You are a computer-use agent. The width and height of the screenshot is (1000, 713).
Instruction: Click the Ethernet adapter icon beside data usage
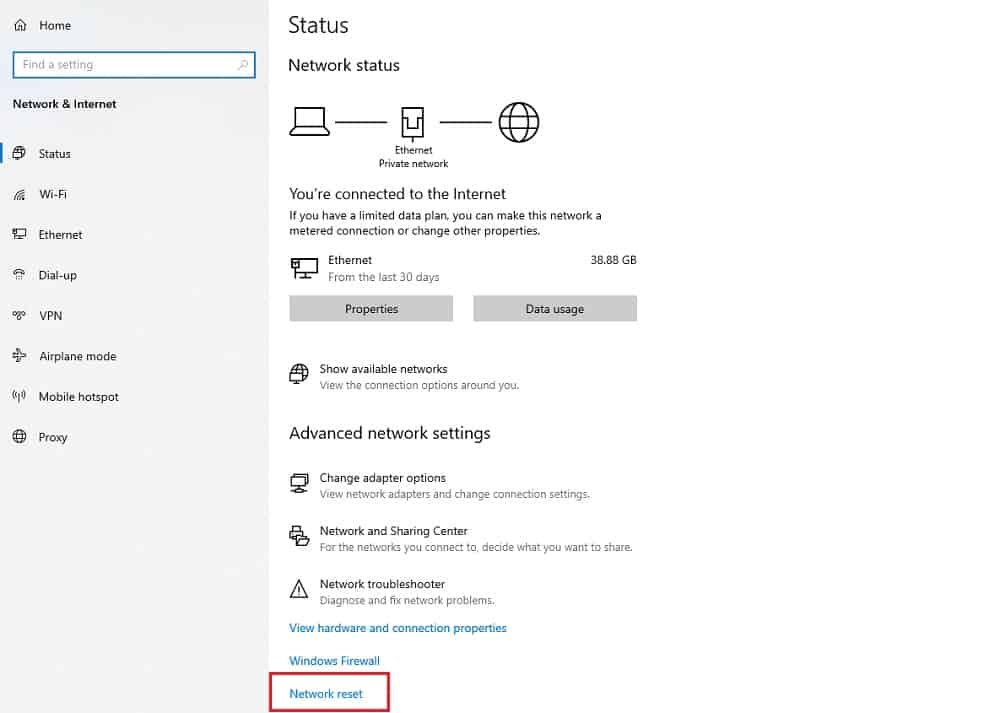point(304,268)
